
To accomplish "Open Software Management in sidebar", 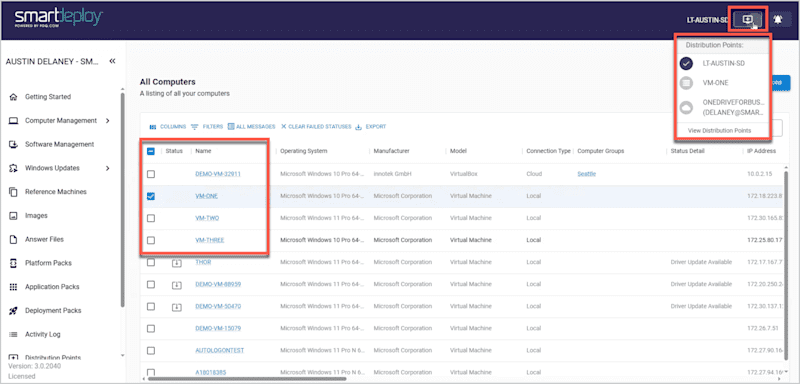I will point(60,144).
